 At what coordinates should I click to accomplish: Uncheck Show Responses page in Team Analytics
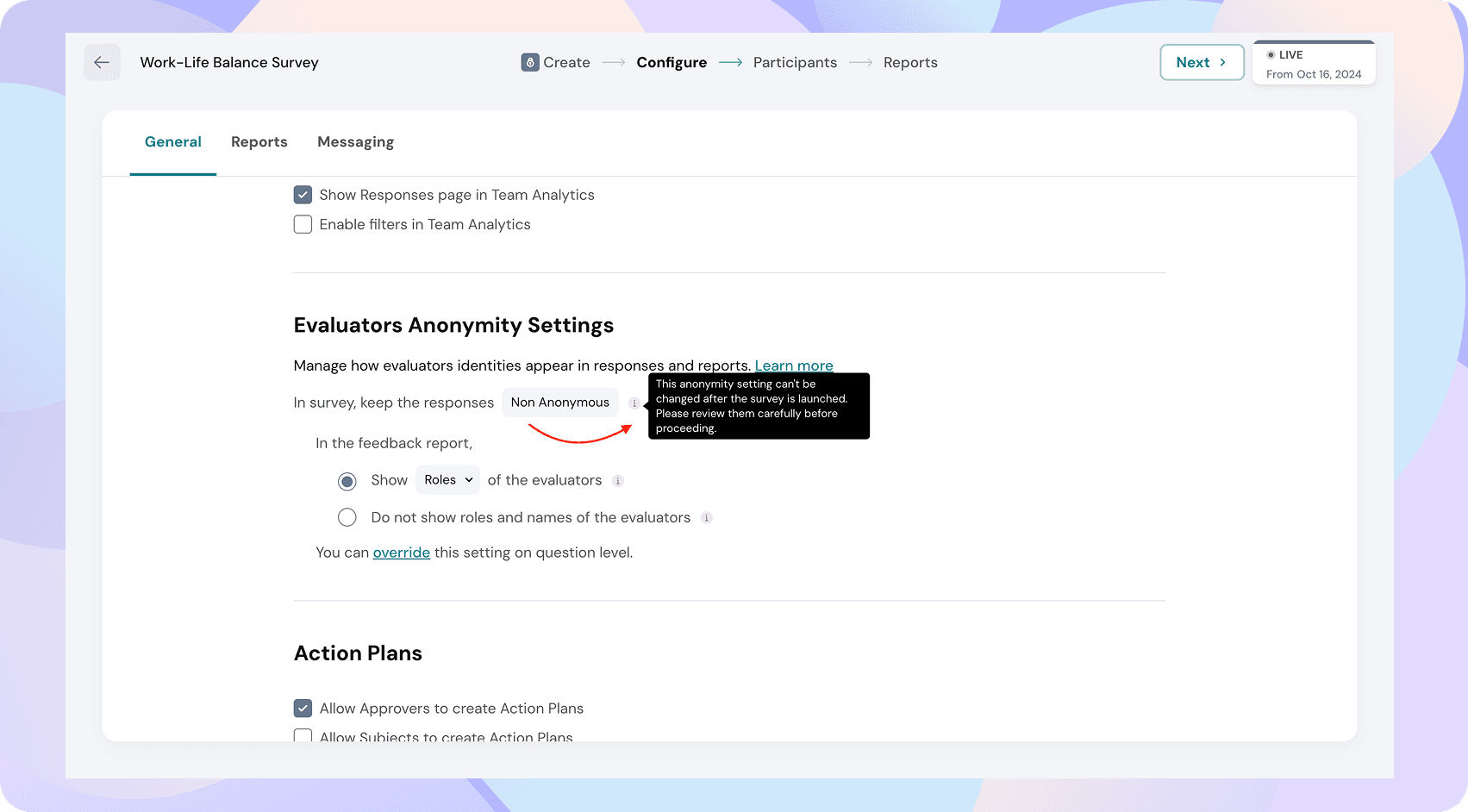(x=303, y=195)
